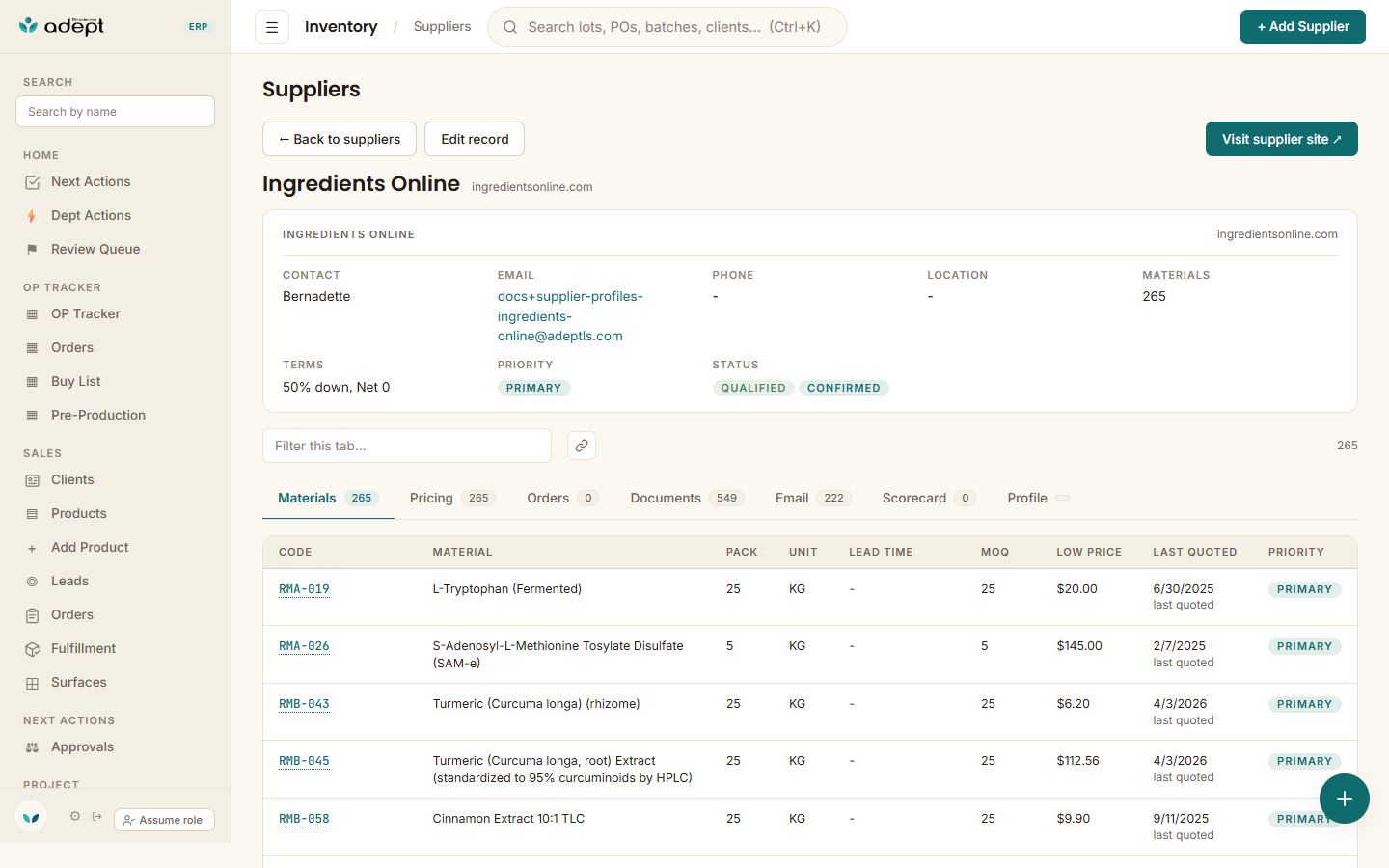Viewport: 1389px width, 868px height.
Task: Click the Turmeric (Curcuma longa) (rhizome) cell
Action: click(x=536, y=704)
